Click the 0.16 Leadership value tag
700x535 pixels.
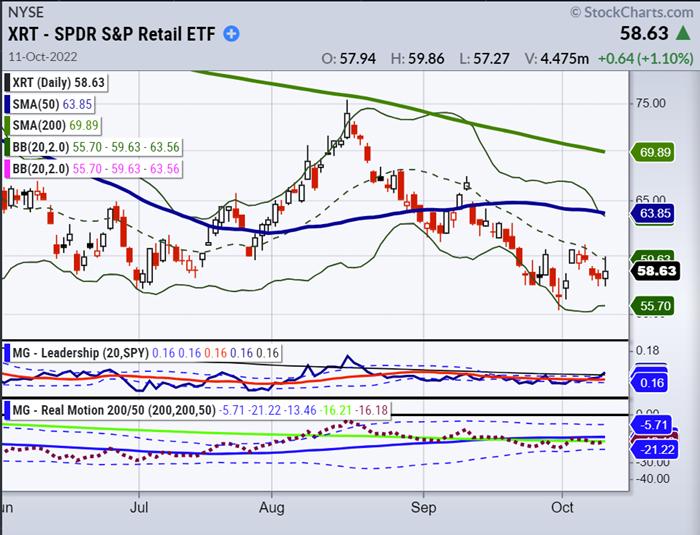point(650,383)
